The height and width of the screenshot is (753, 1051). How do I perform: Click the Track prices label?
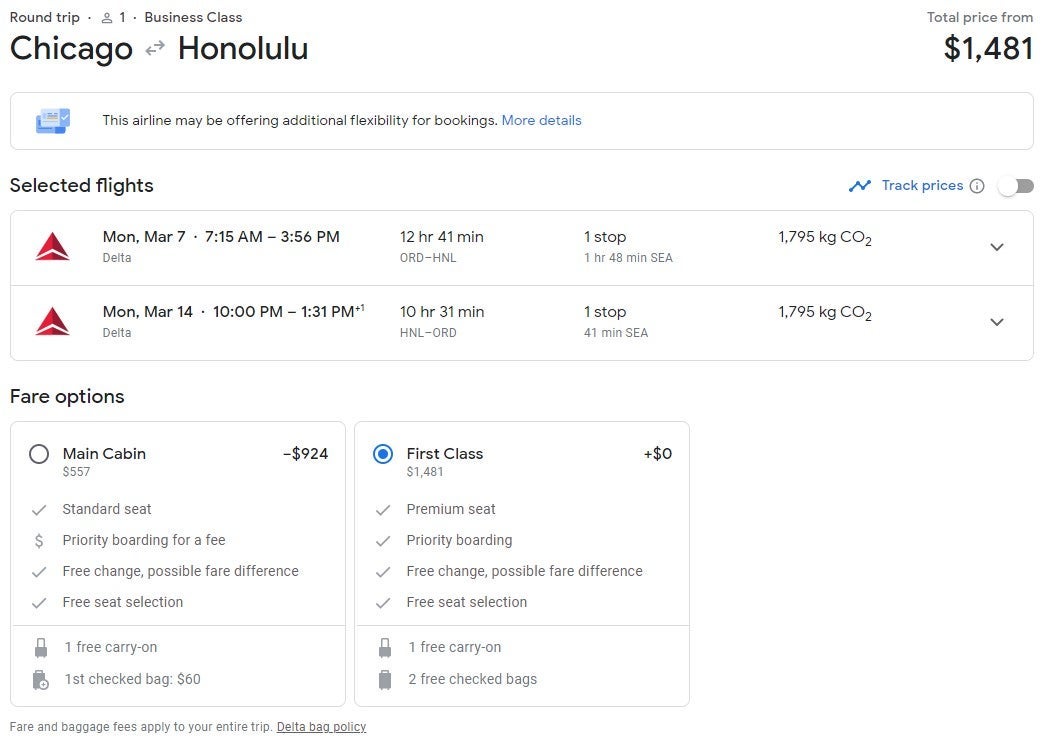922,186
